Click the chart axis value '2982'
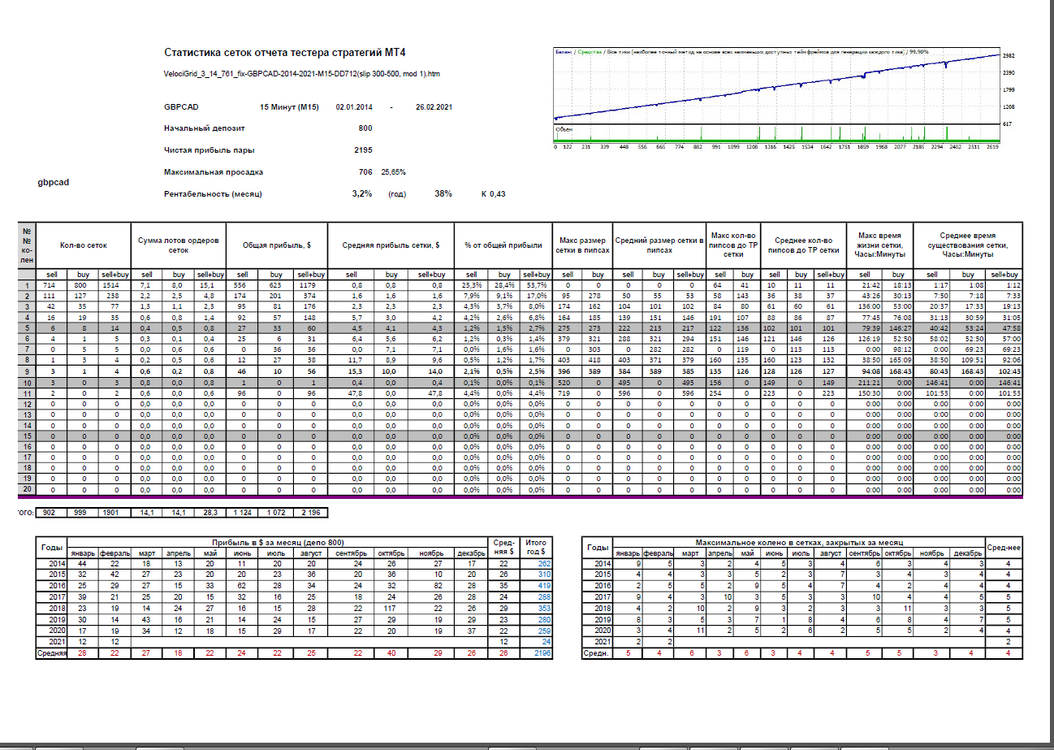 pos(1009,56)
